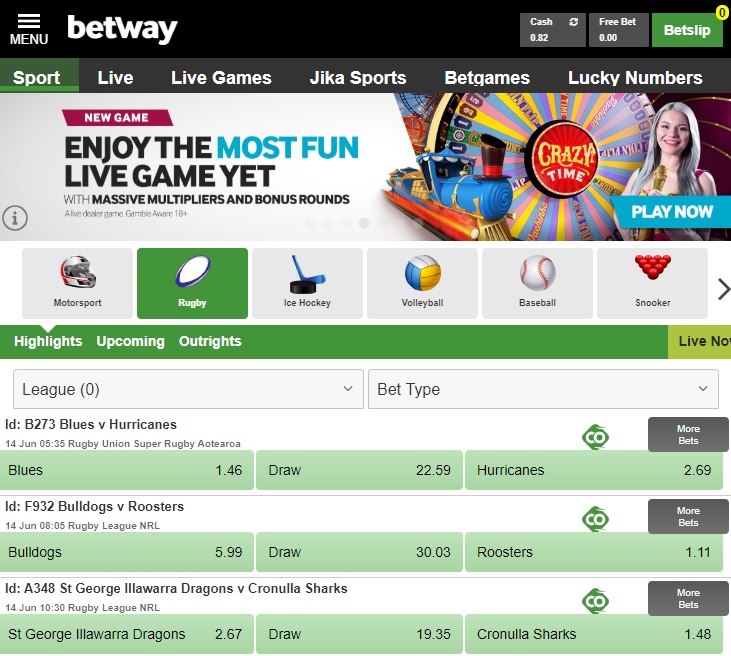Choose the Snooker sport tile
The height and width of the screenshot is (656, 731).
(x=652, y=283)
